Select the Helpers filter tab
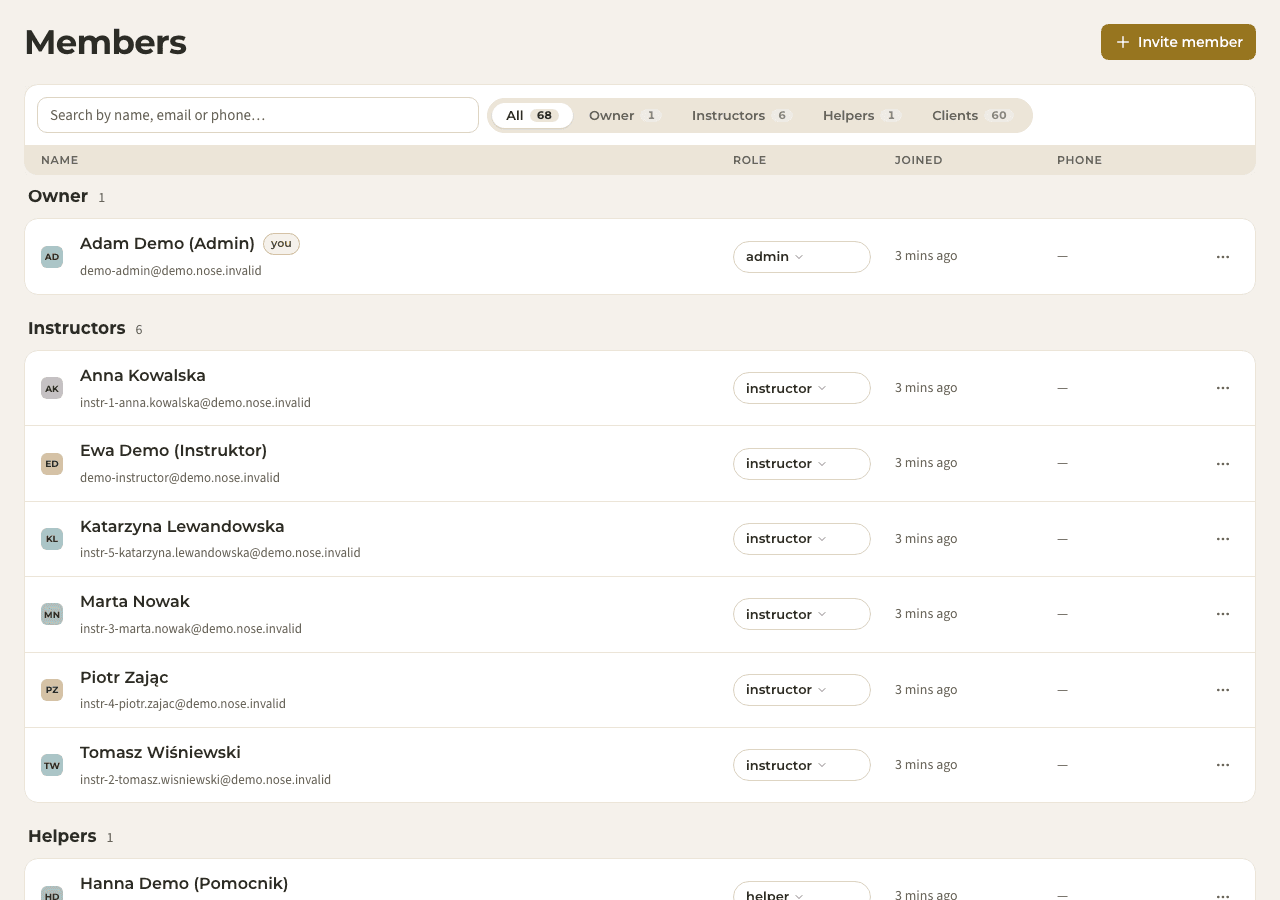Image resolution: width=1280 pixels, height=900 pixels. coord(861,115)
